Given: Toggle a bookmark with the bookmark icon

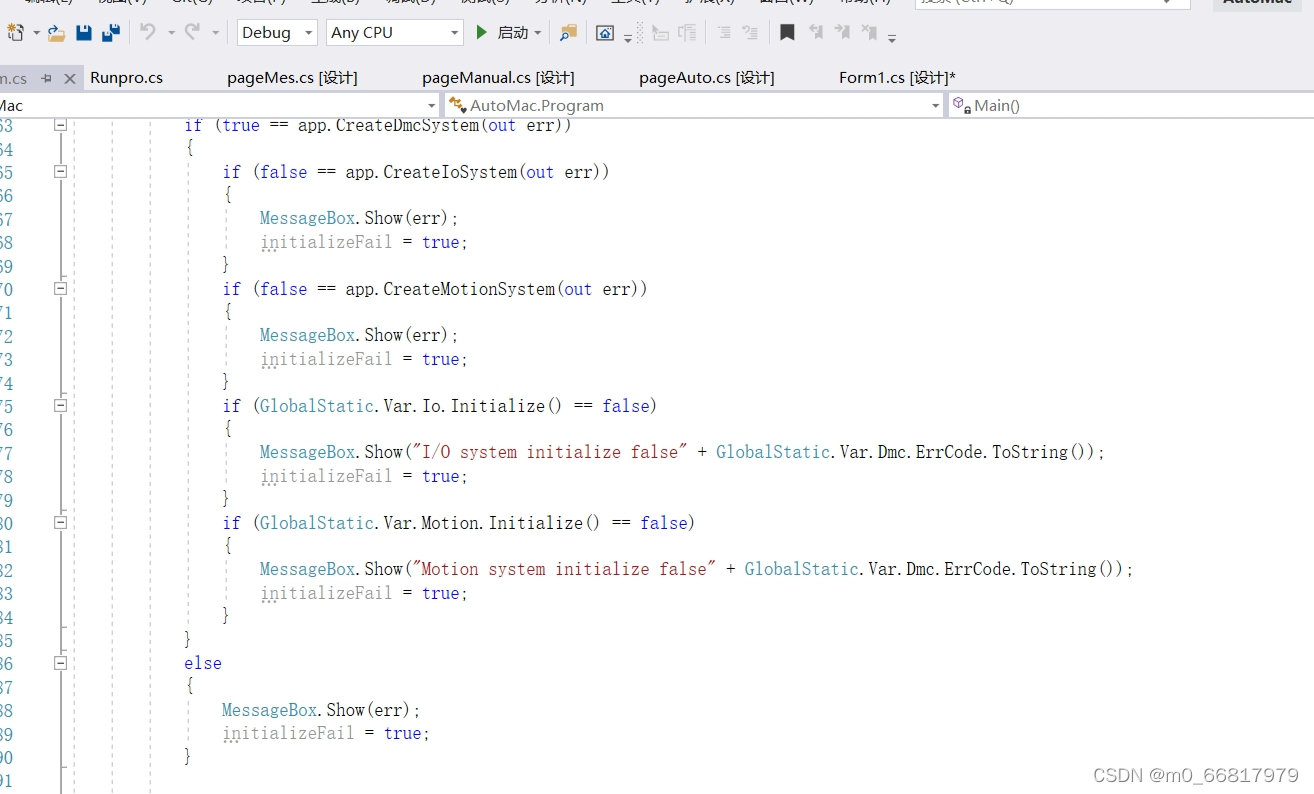Looking at the screenshot, I should [x=787, y=33].
